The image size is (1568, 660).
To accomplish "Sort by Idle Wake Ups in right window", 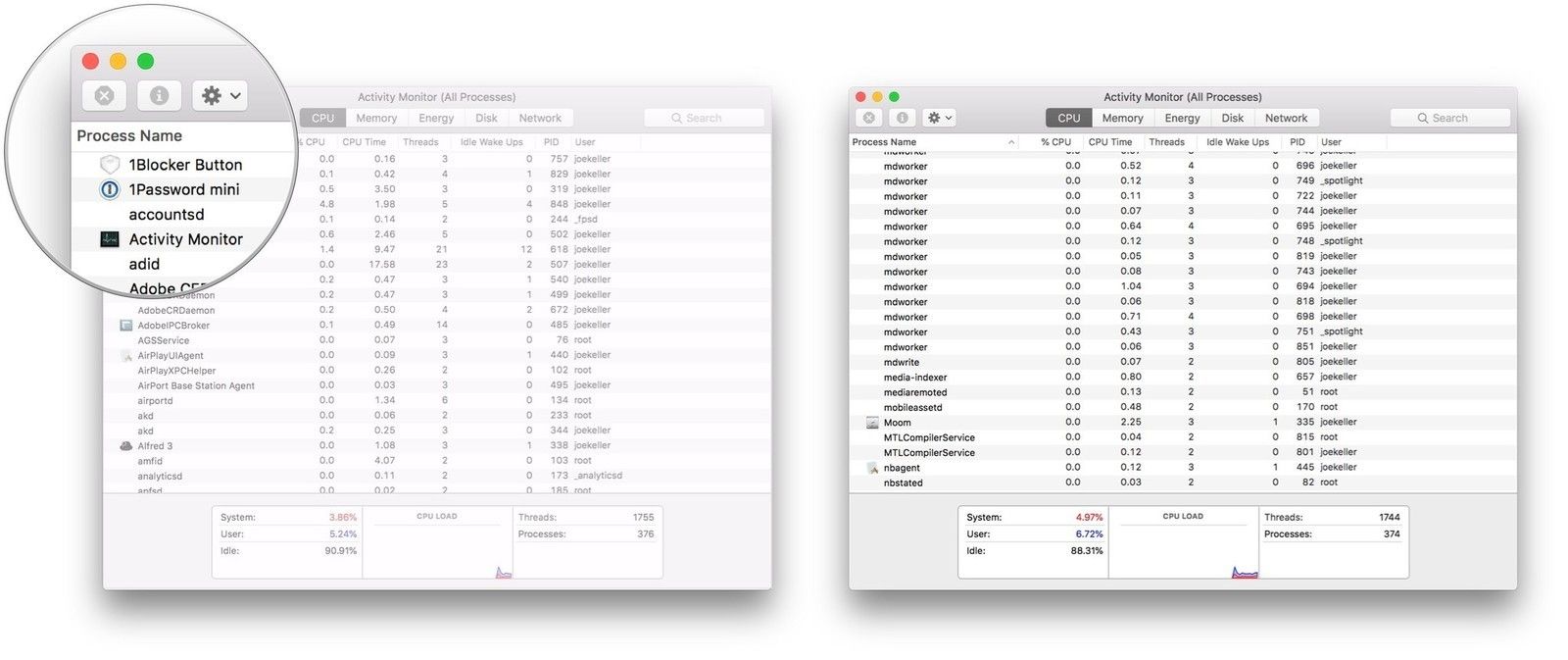I will pyautogui.click(x=1238, y=142).
